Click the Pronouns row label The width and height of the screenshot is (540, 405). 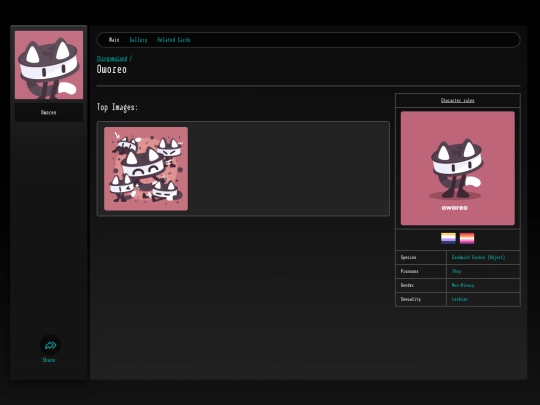409,271
